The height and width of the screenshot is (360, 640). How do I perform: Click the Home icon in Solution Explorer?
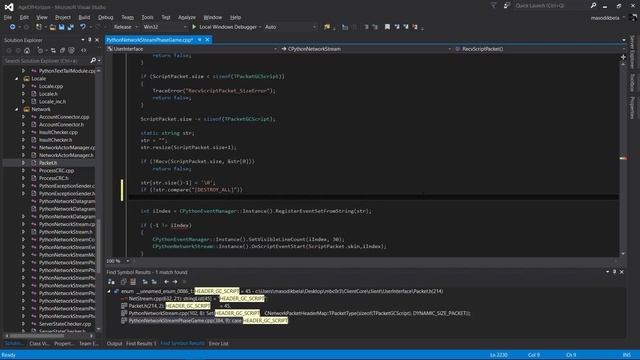[x=27, y=51]
